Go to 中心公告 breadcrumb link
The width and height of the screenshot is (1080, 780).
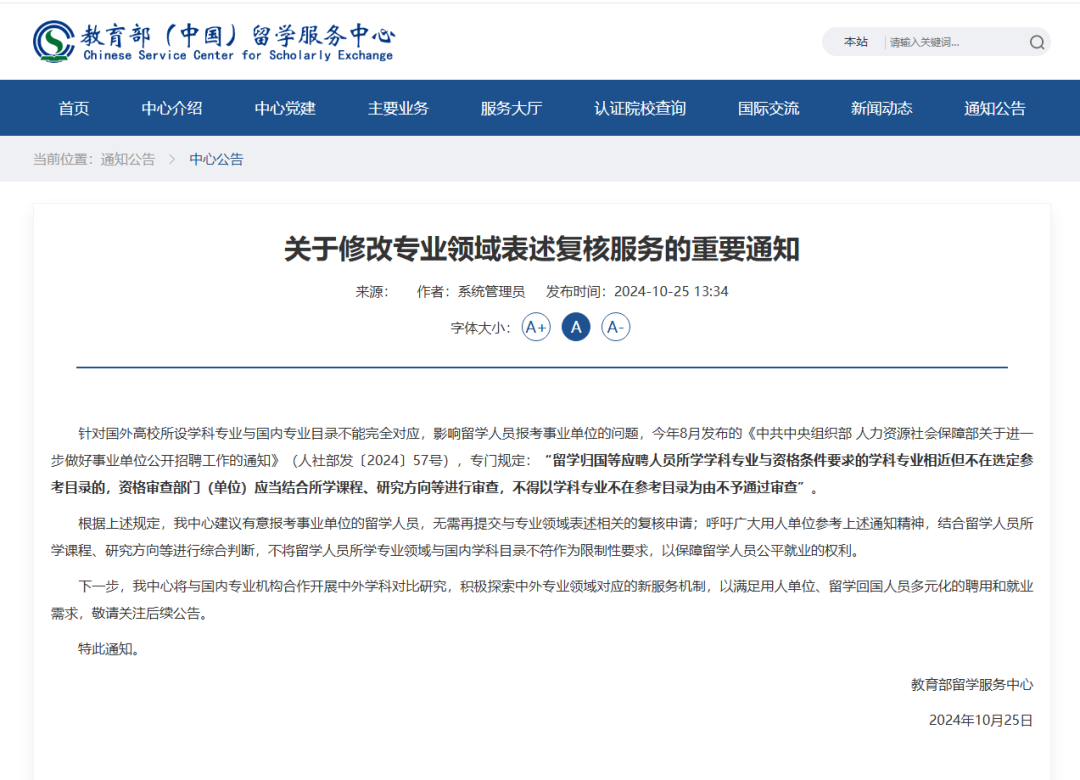pos(216,159)
